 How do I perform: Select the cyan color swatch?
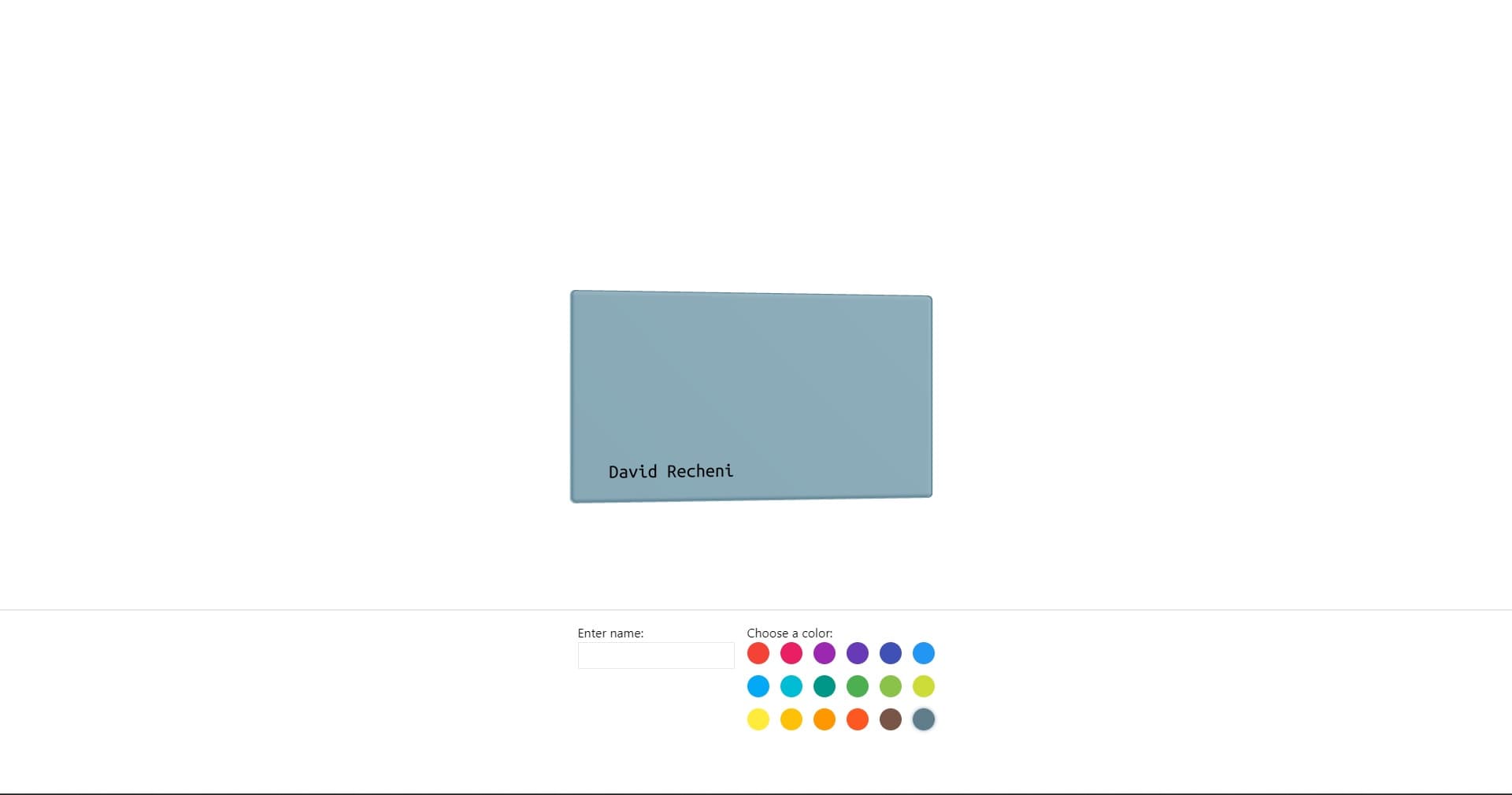click(x=791, y=686)
